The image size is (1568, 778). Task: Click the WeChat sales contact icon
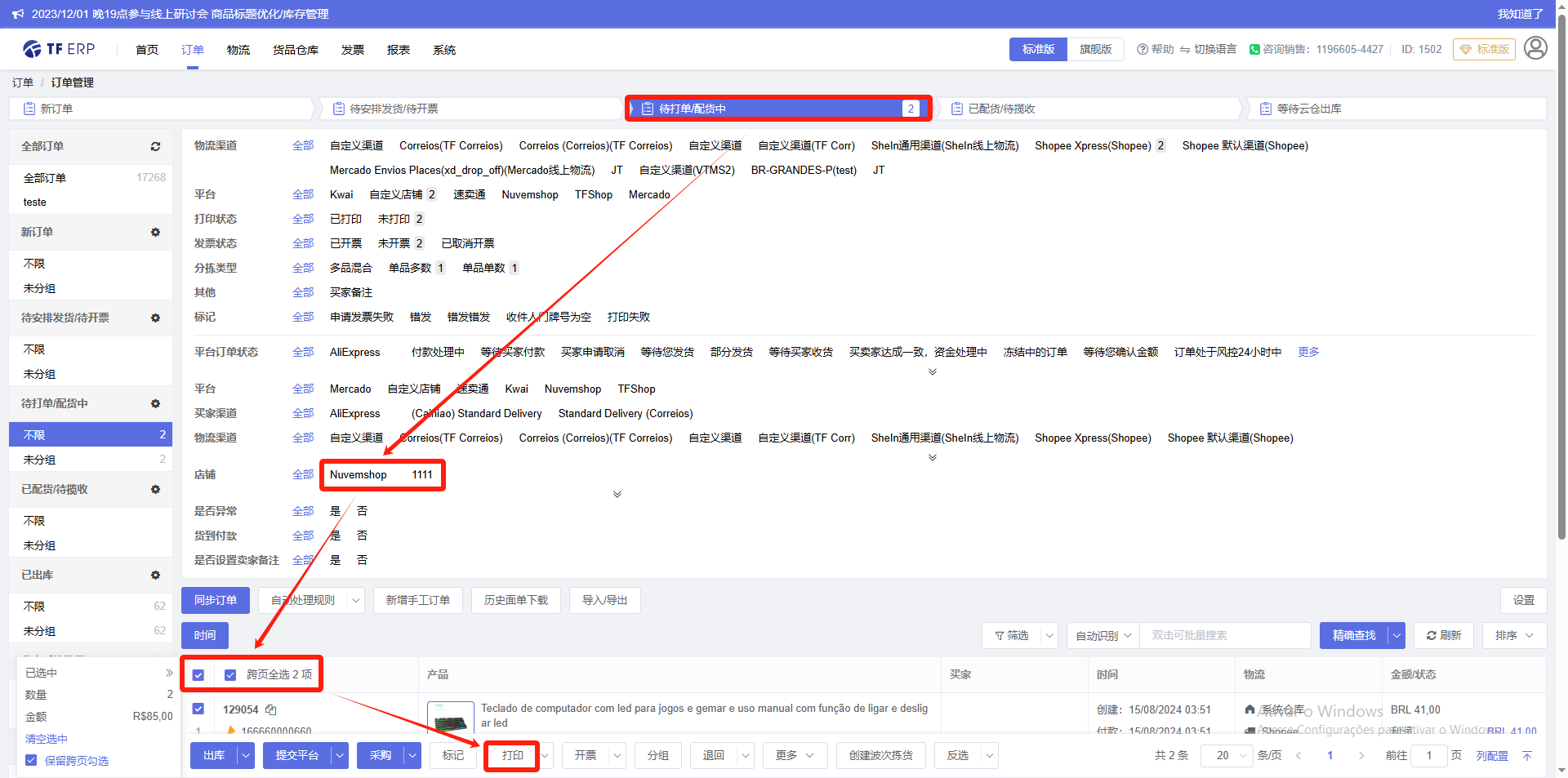point(1254,49)
